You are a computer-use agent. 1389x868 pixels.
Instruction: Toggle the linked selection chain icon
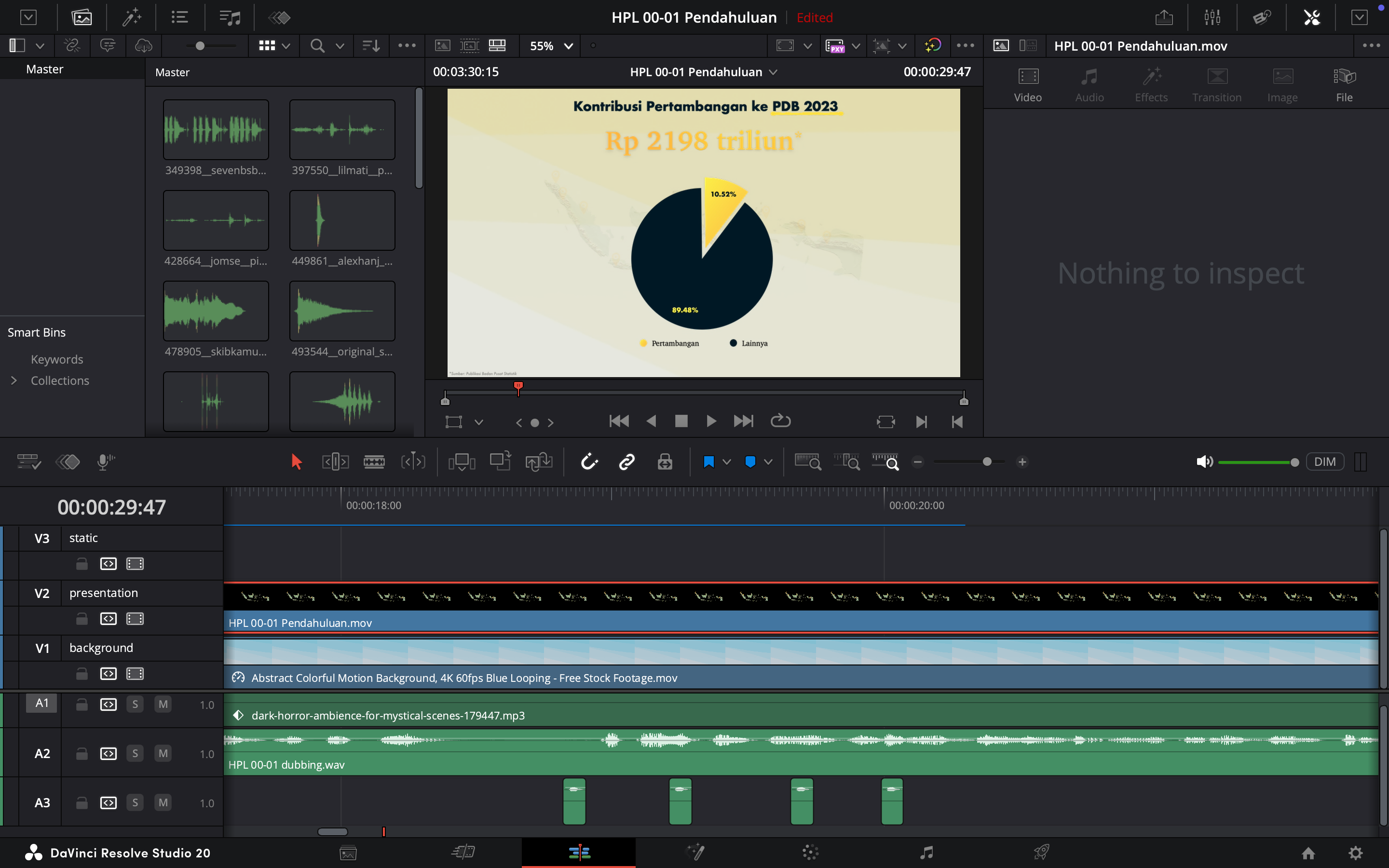click(627, 461)
